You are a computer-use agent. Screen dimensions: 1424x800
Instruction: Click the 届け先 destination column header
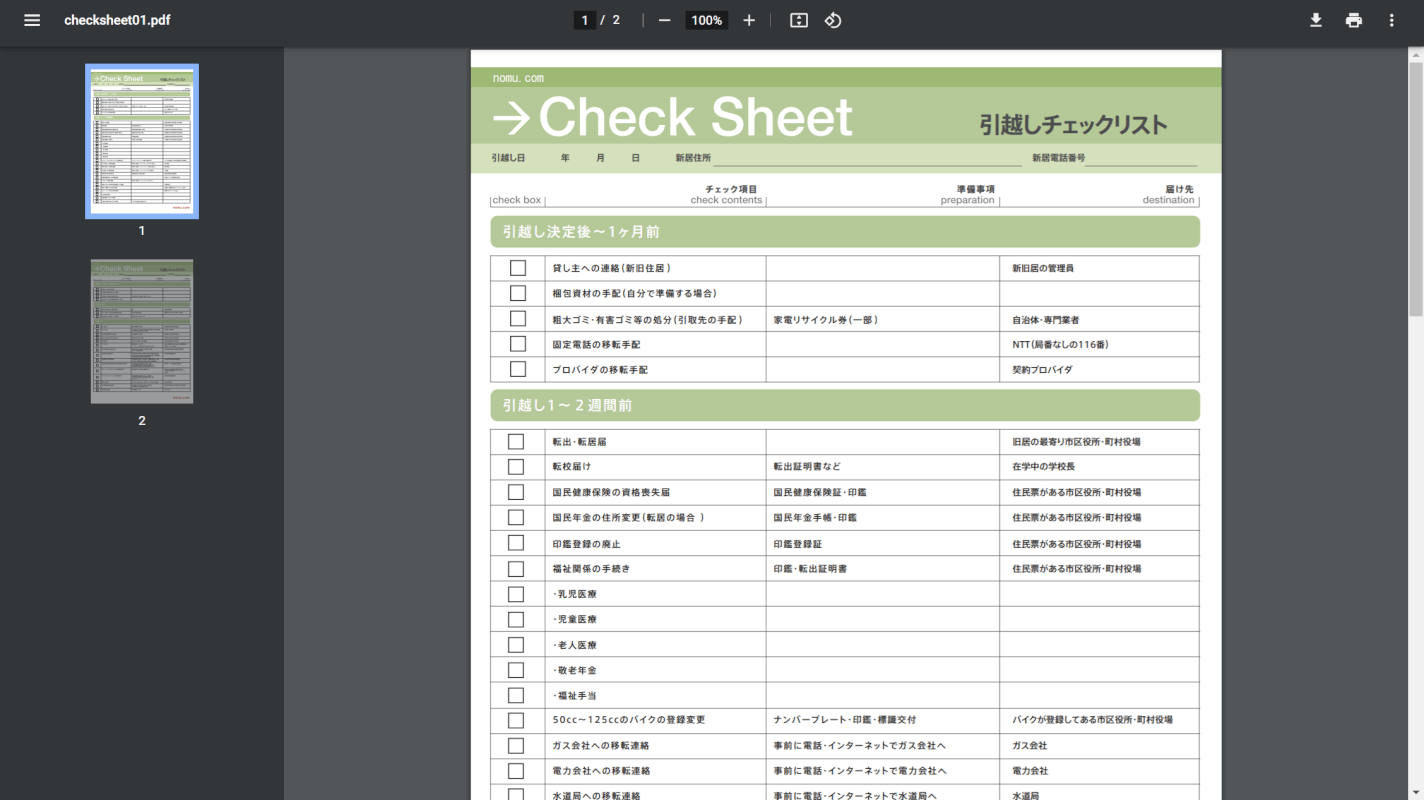1169,194
